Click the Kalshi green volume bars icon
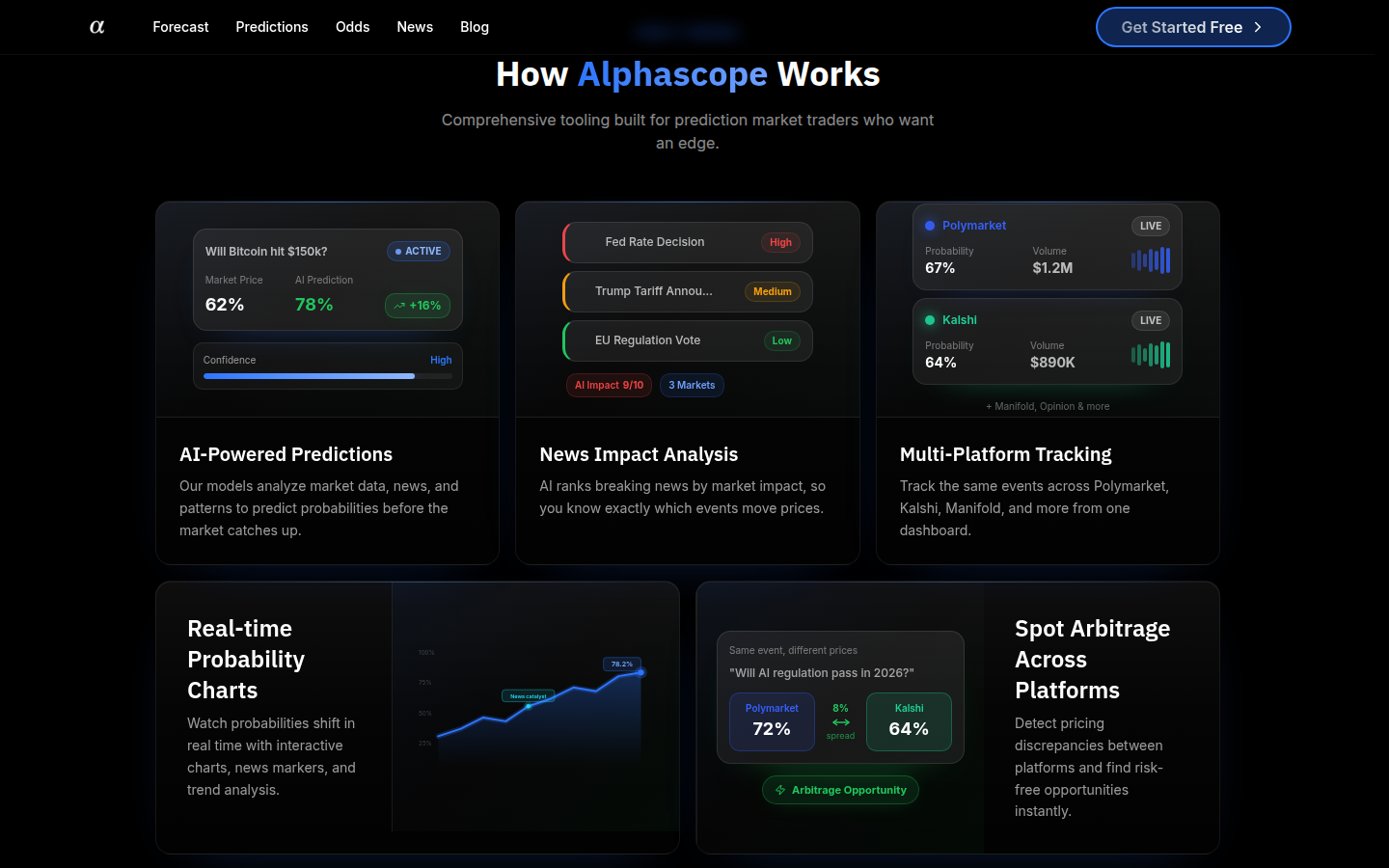The image size is (1389, 868). click(x=1151, y=355)
